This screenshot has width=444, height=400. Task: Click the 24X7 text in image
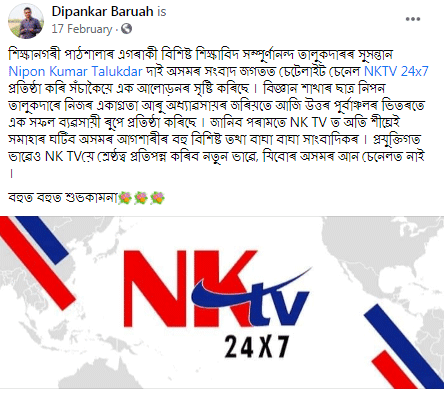tap(256, 347)
